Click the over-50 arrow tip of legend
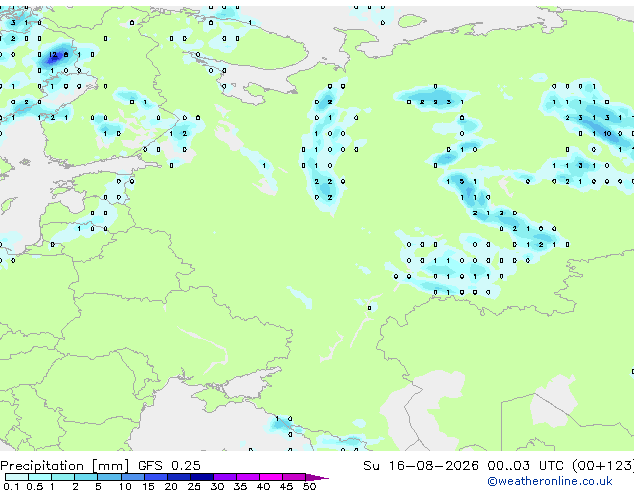634x490 pixels. (317, 477)
